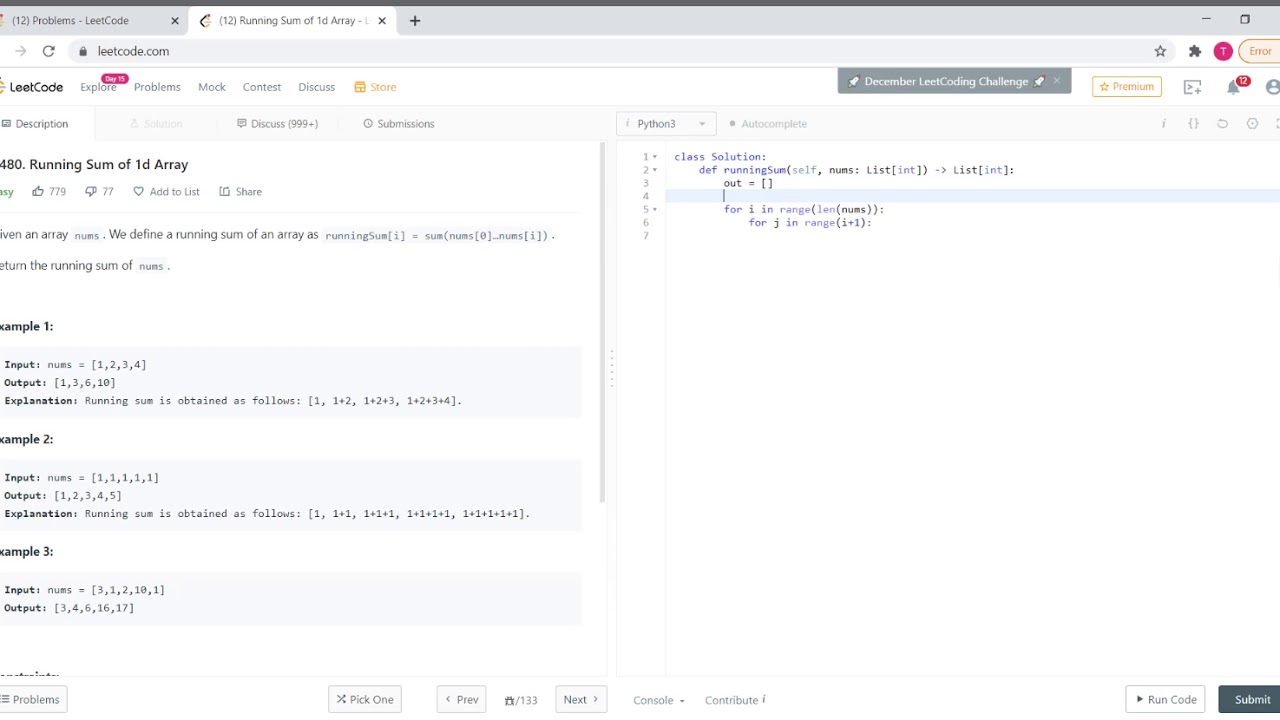Open the Contest navigation link

pos(262,87)
